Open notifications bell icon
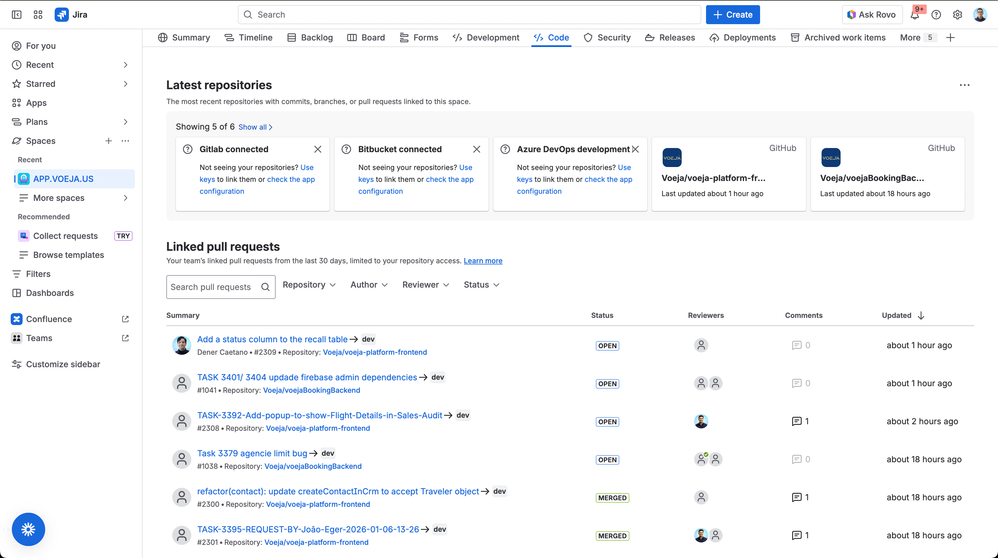The width and height of the screenshot is (998, 558). point(915,15)
